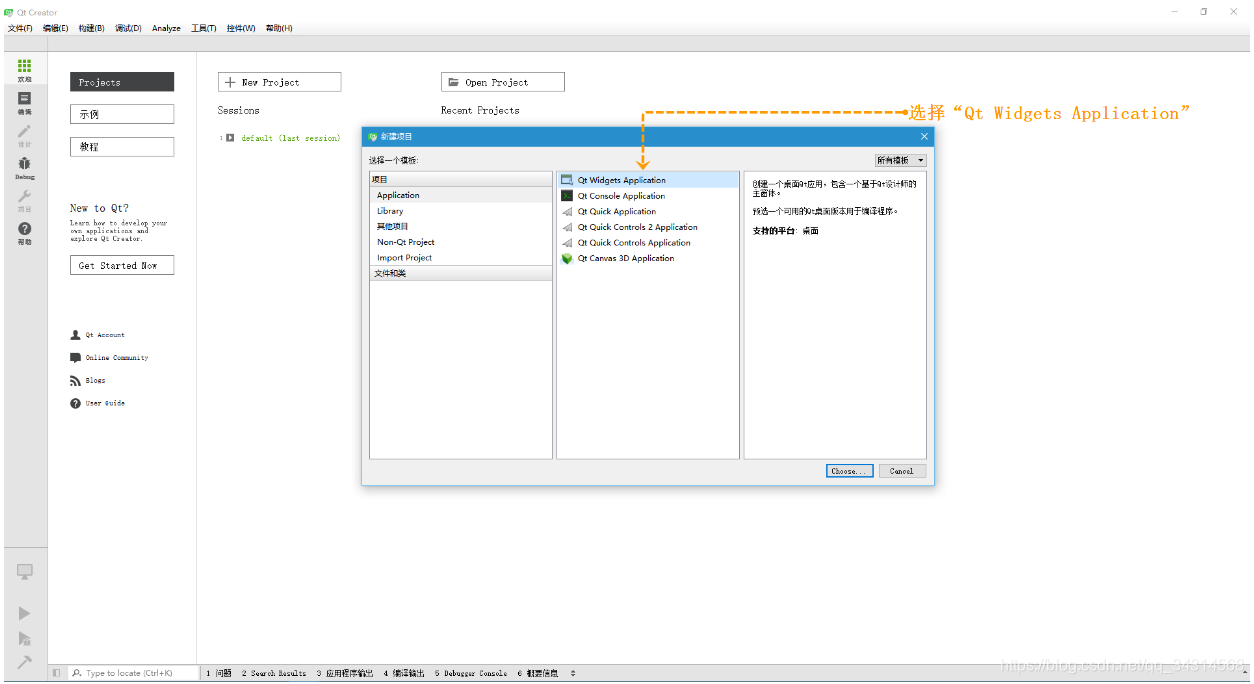Open the 编辑(E) menu
The width and height of the screenshot is (1254, 684).
point(55,28)
